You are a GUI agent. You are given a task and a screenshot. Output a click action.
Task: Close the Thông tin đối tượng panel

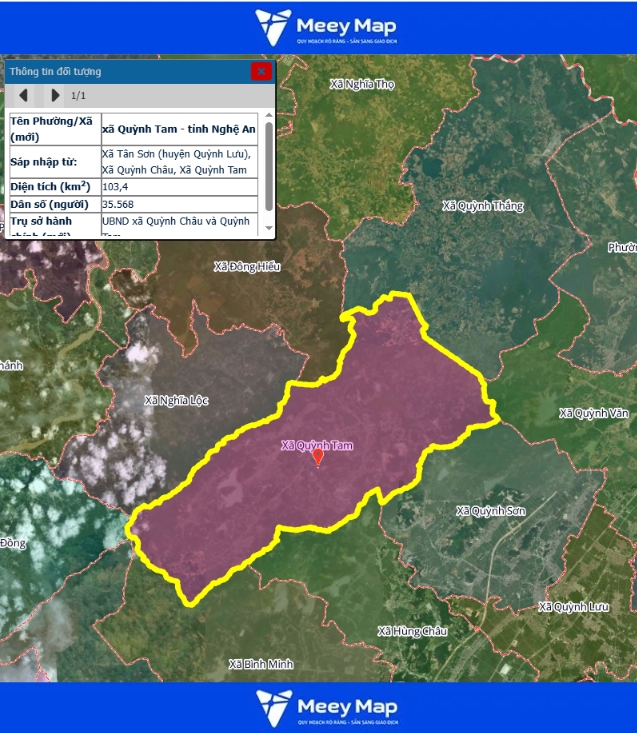point(261,71)
